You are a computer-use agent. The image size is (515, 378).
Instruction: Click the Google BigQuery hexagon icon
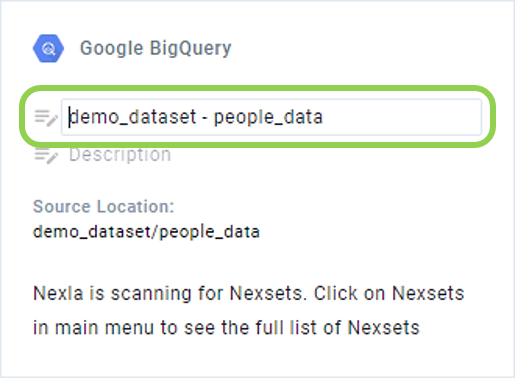click(x=48, y=48)
